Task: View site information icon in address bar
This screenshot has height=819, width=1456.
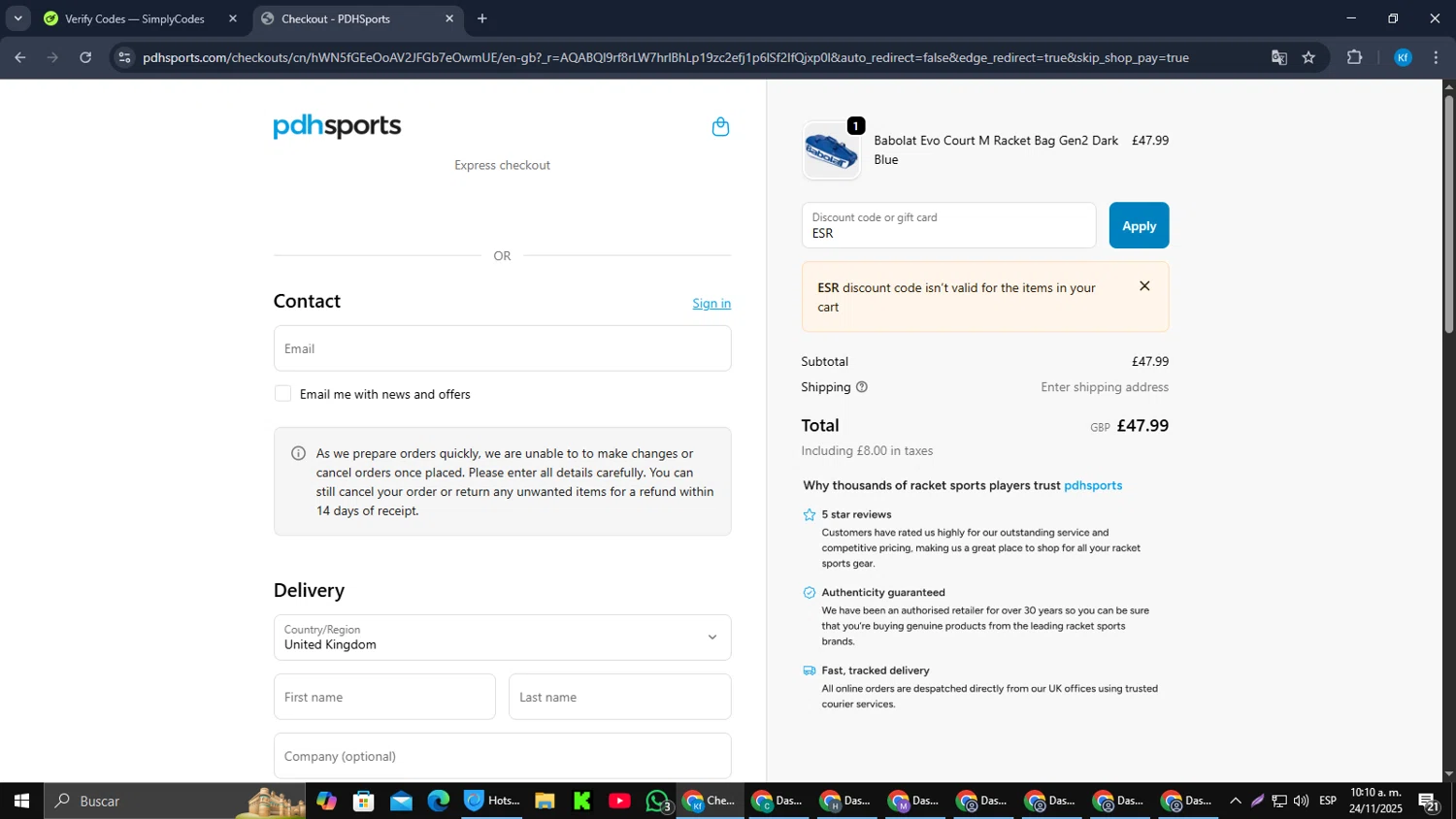Action: click(123, 57)
